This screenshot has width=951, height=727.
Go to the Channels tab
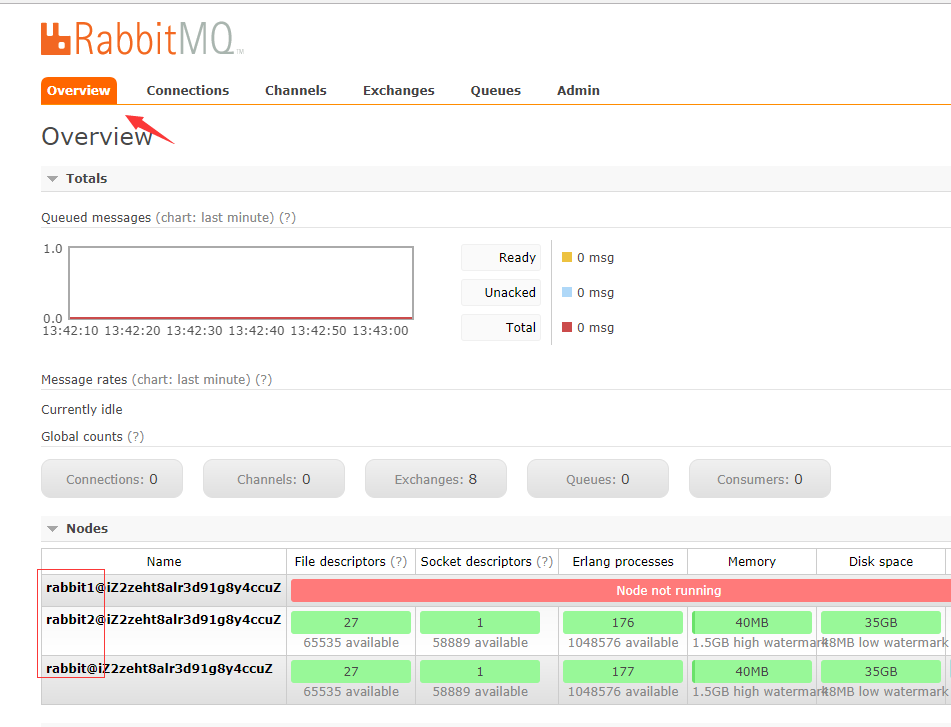coord(296,91)
